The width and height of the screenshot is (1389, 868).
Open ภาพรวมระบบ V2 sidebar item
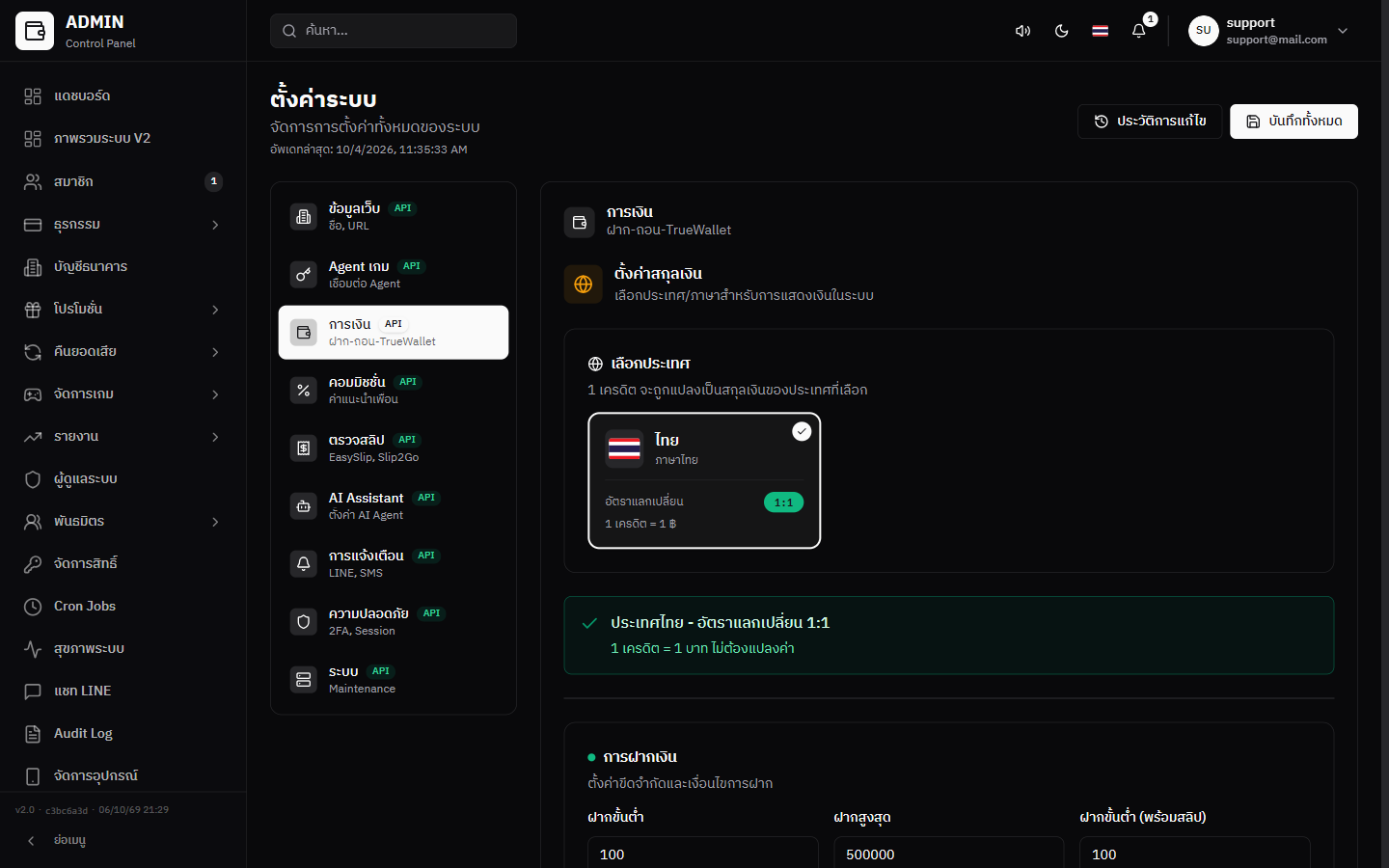coord(123,139)
